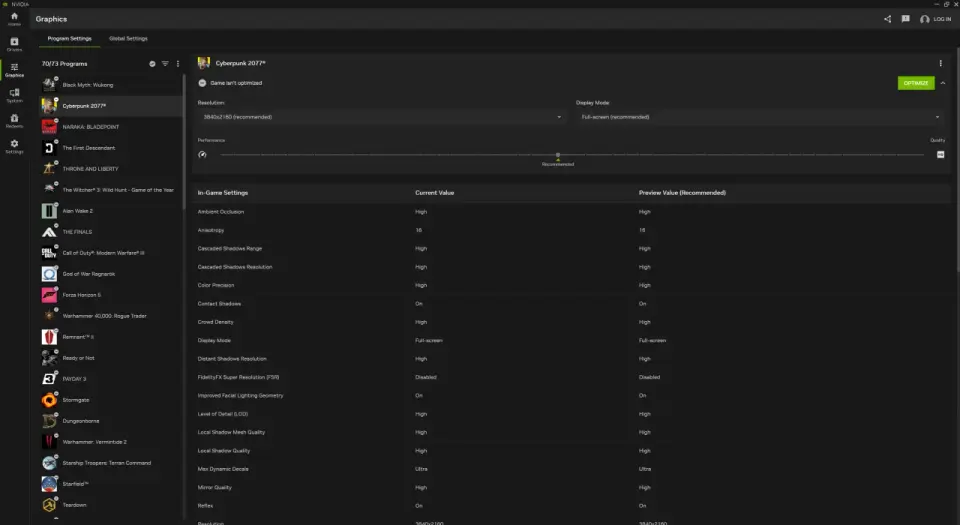The width and height of the screenshot is (960, 525).
Task: Click the Reflex setting row
Action: pyautogui.click(x=571, y=505)
